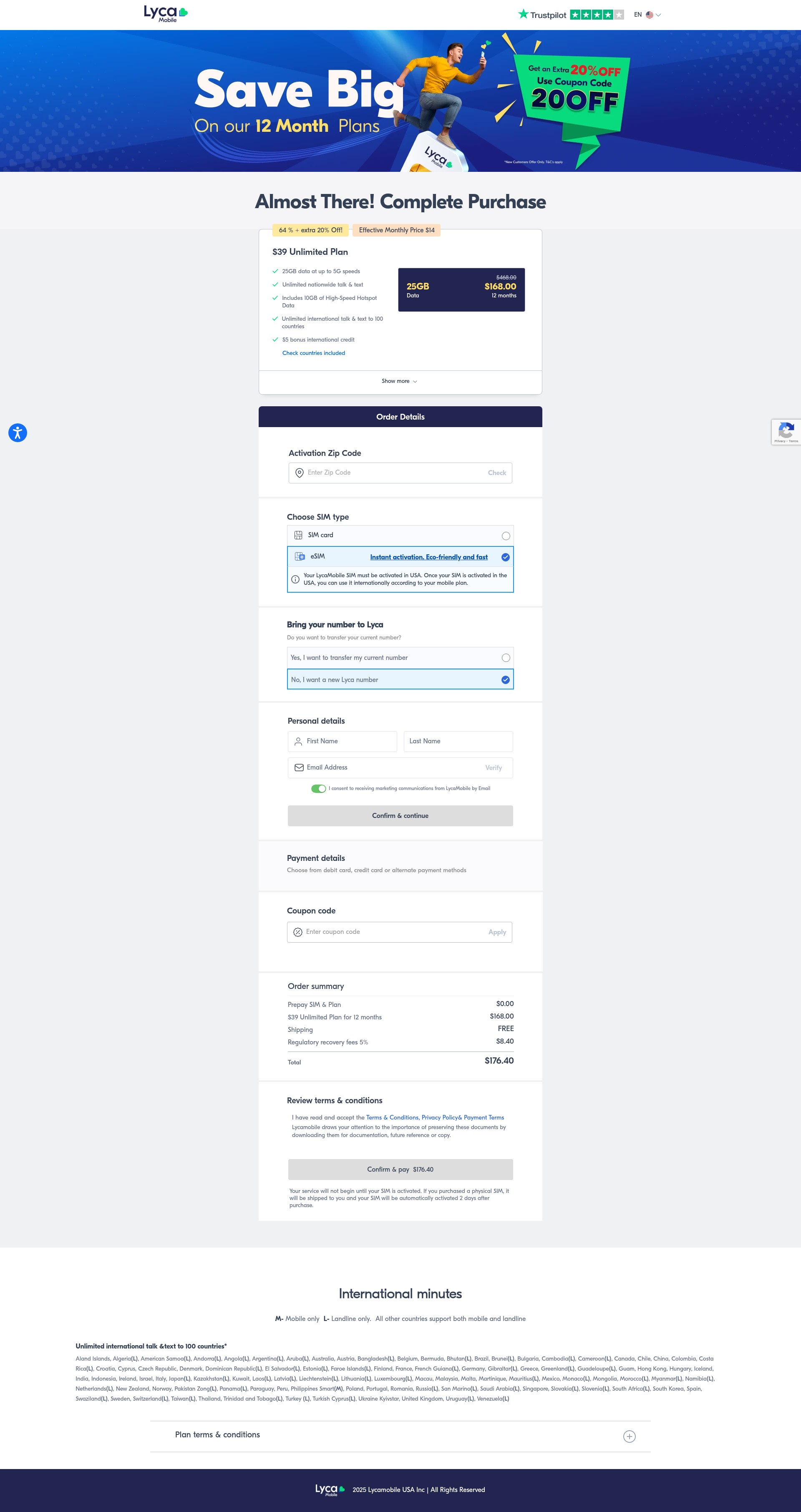Choose Yes, transfer my current number
801x1512 pixels.
[x=400, y=658]
